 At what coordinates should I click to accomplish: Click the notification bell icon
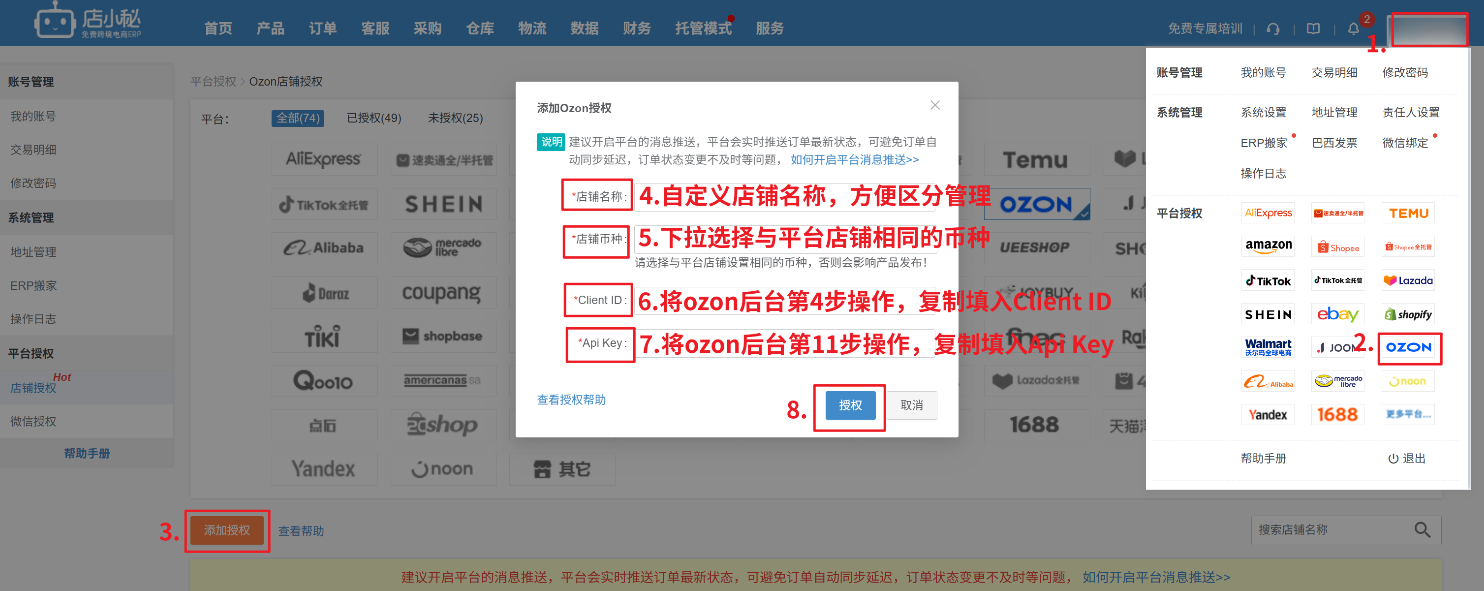pyautogui.click(x=1353, y=29)
